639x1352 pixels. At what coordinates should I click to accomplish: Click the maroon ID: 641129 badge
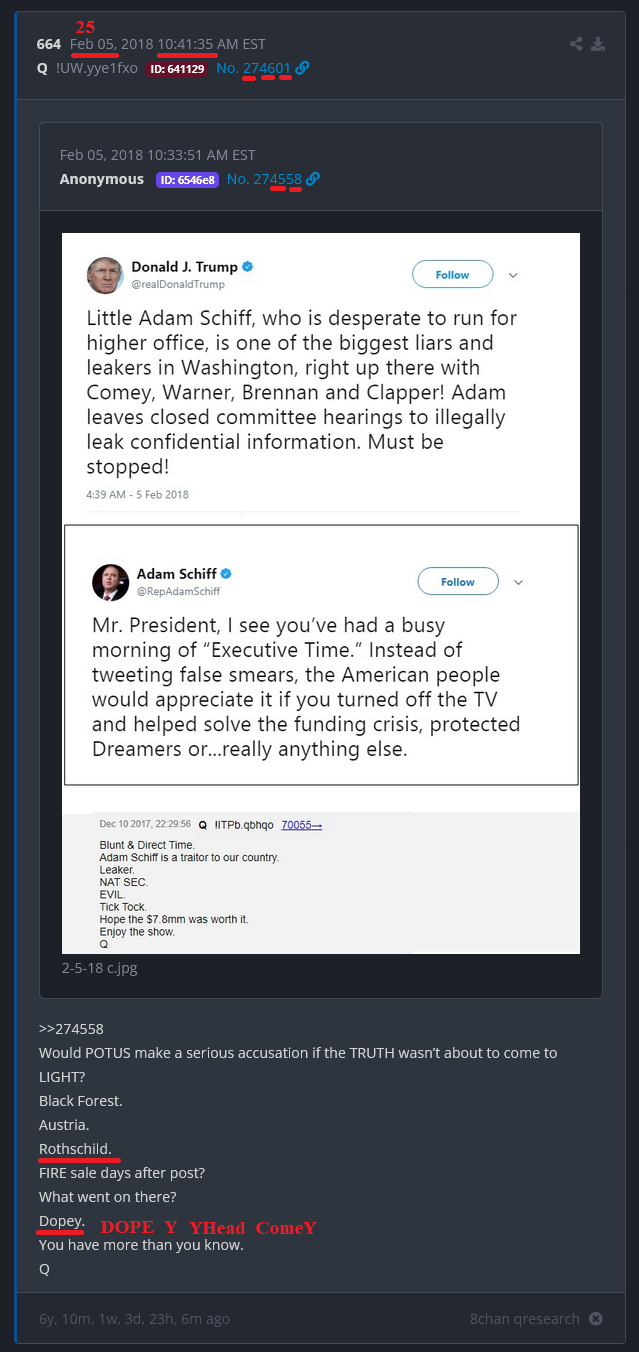click(x=176, y=69)
